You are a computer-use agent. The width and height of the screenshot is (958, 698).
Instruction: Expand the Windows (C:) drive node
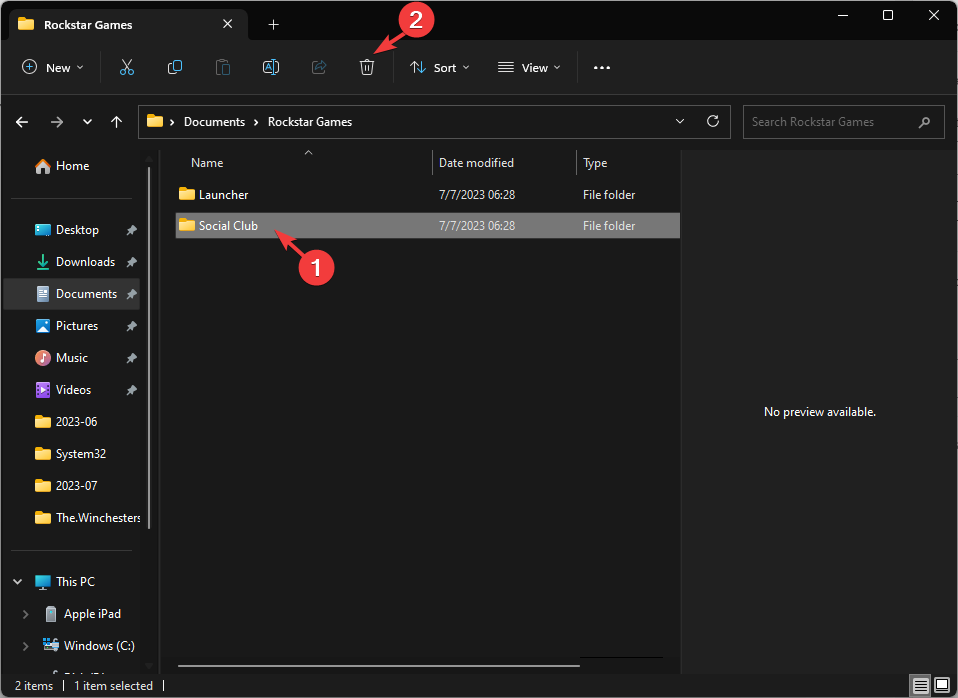tap(25, 646)
